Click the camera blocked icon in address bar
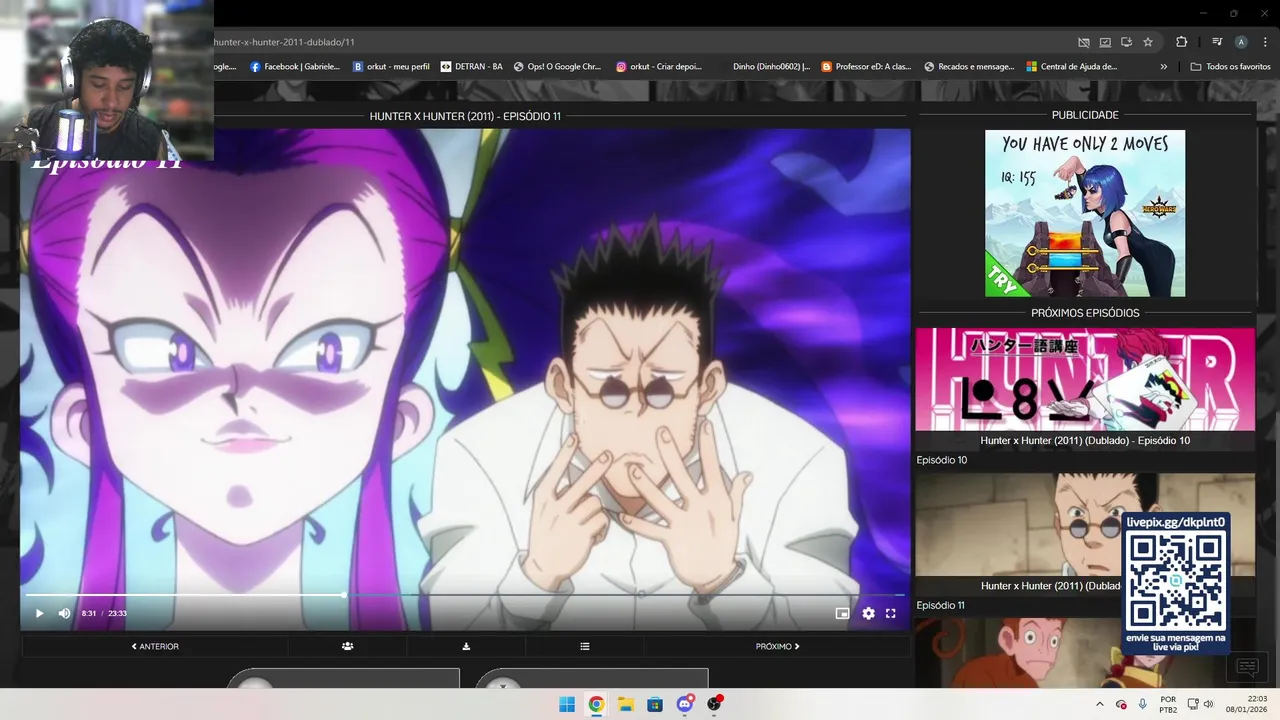This screenshot has width=1280, height=720. (x=1083, y=42)
